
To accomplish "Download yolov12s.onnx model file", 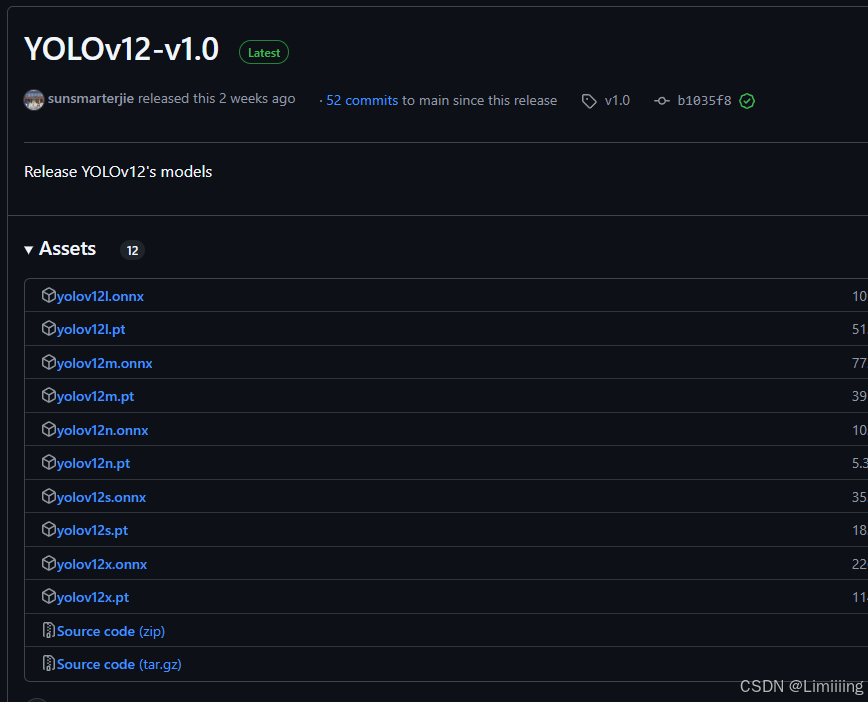I will (101, 497).
